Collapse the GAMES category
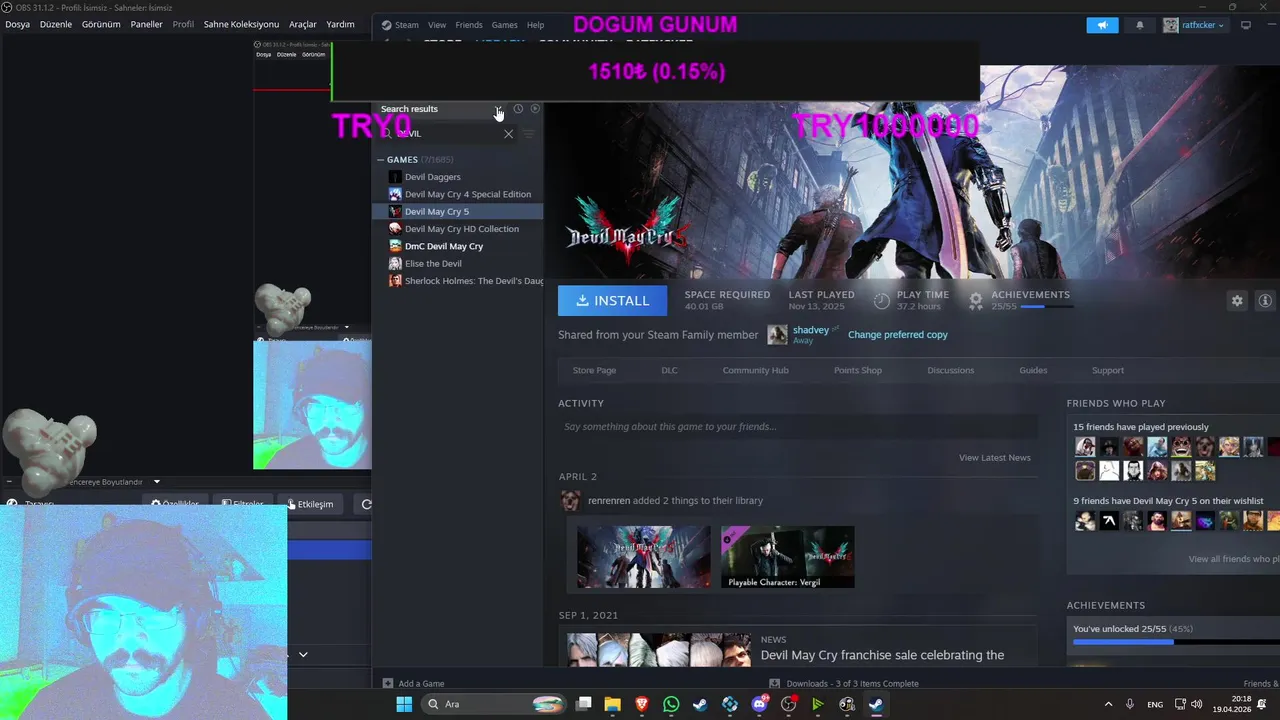The height and width of the screenshot is (720, 1280). [380, 160]
